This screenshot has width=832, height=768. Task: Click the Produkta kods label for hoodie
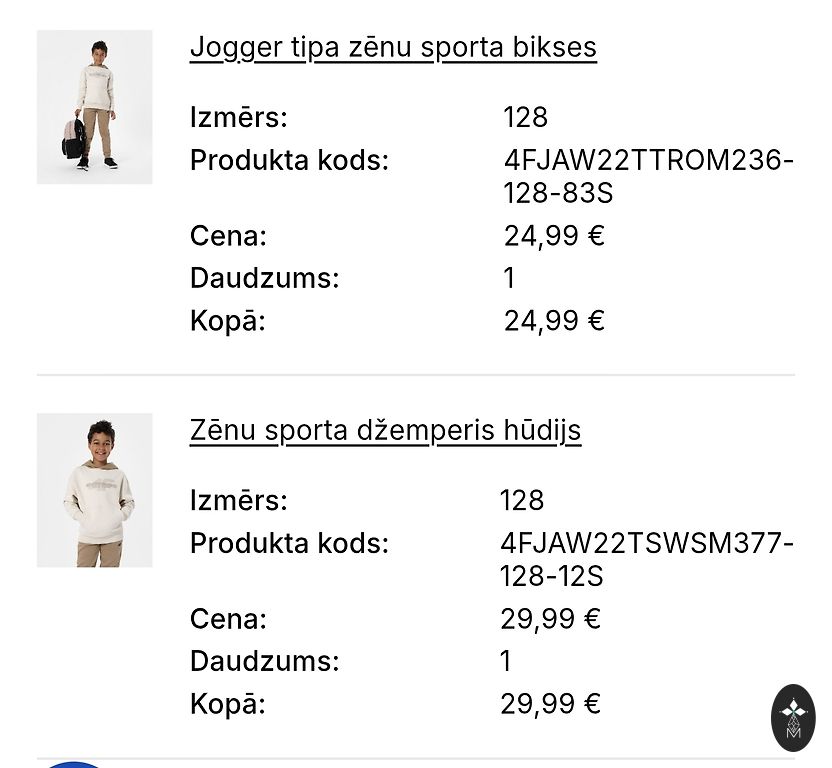289,543
